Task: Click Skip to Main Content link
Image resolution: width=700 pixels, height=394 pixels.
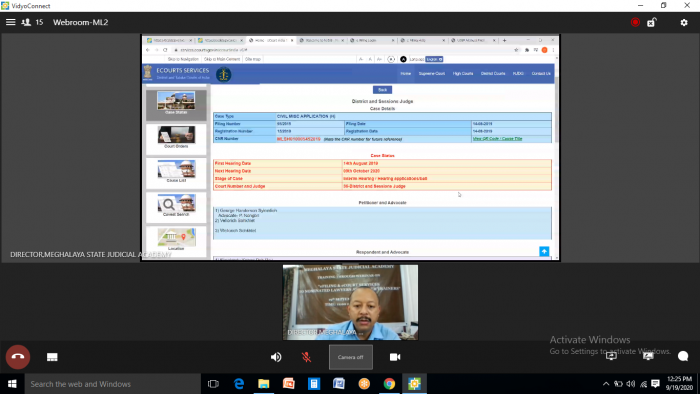Action: (222, 59)
